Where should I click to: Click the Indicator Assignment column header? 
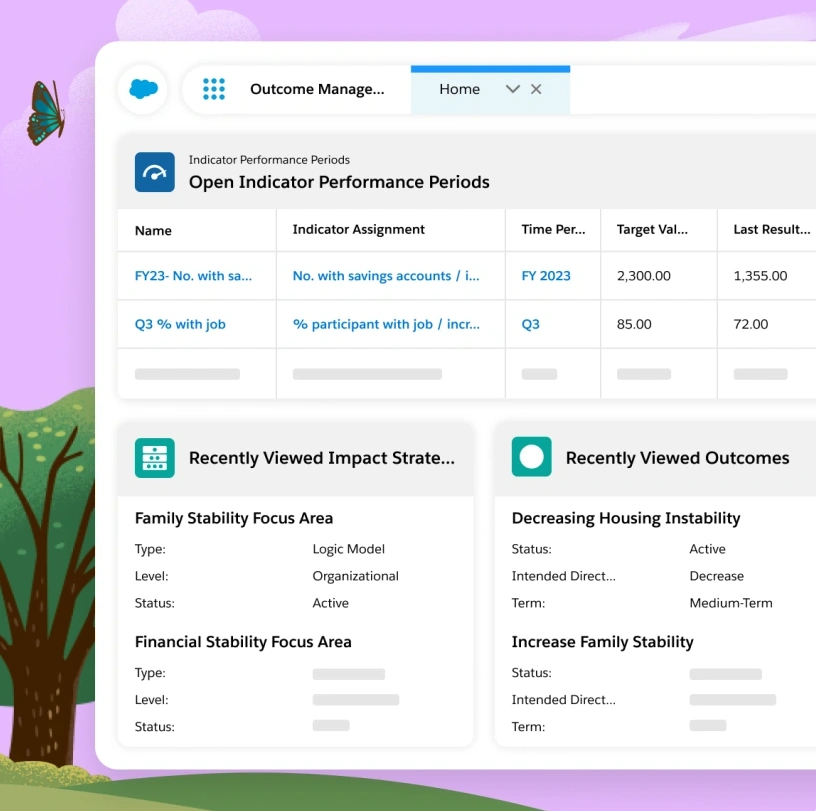[359, 229]
